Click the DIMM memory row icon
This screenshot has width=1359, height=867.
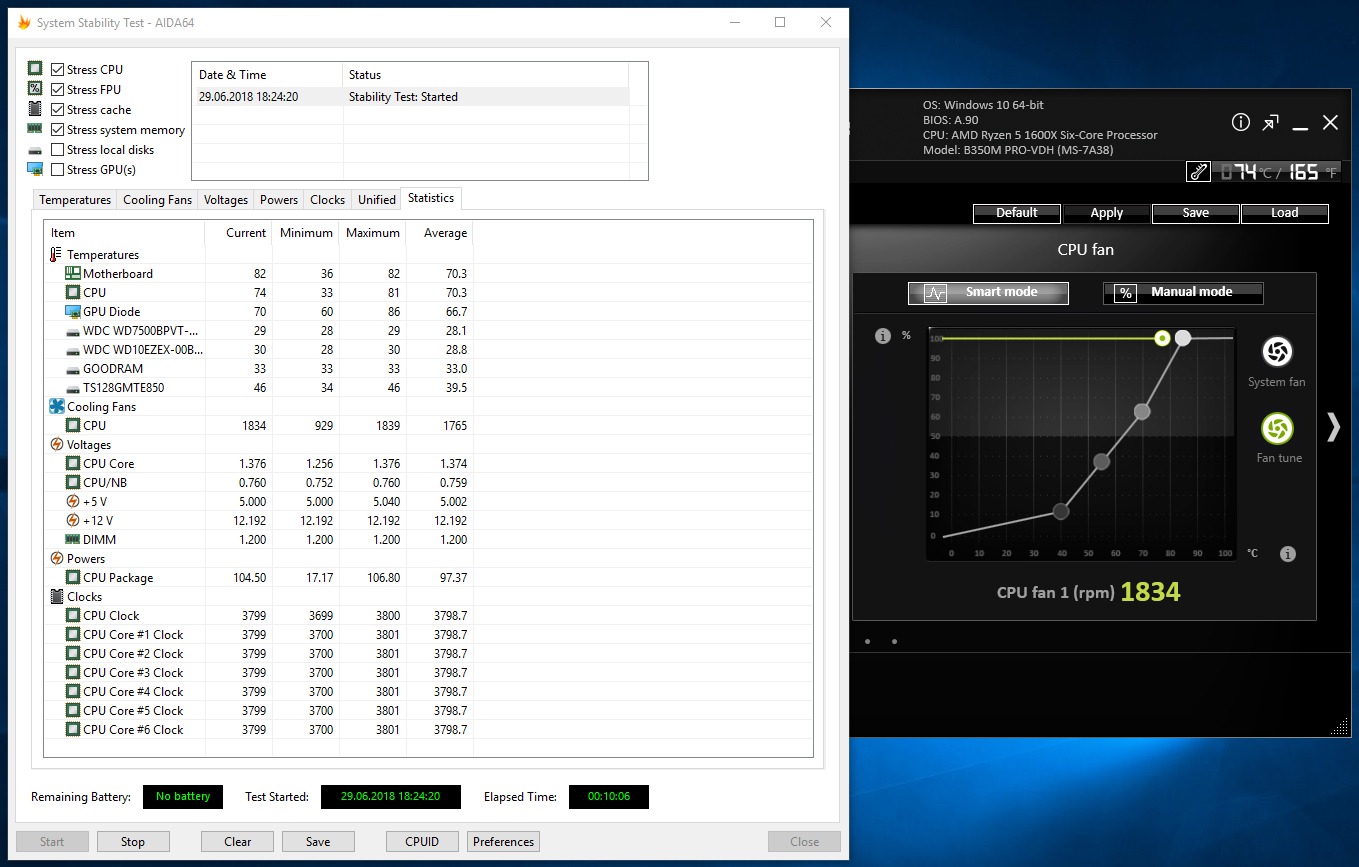(73, 540)
